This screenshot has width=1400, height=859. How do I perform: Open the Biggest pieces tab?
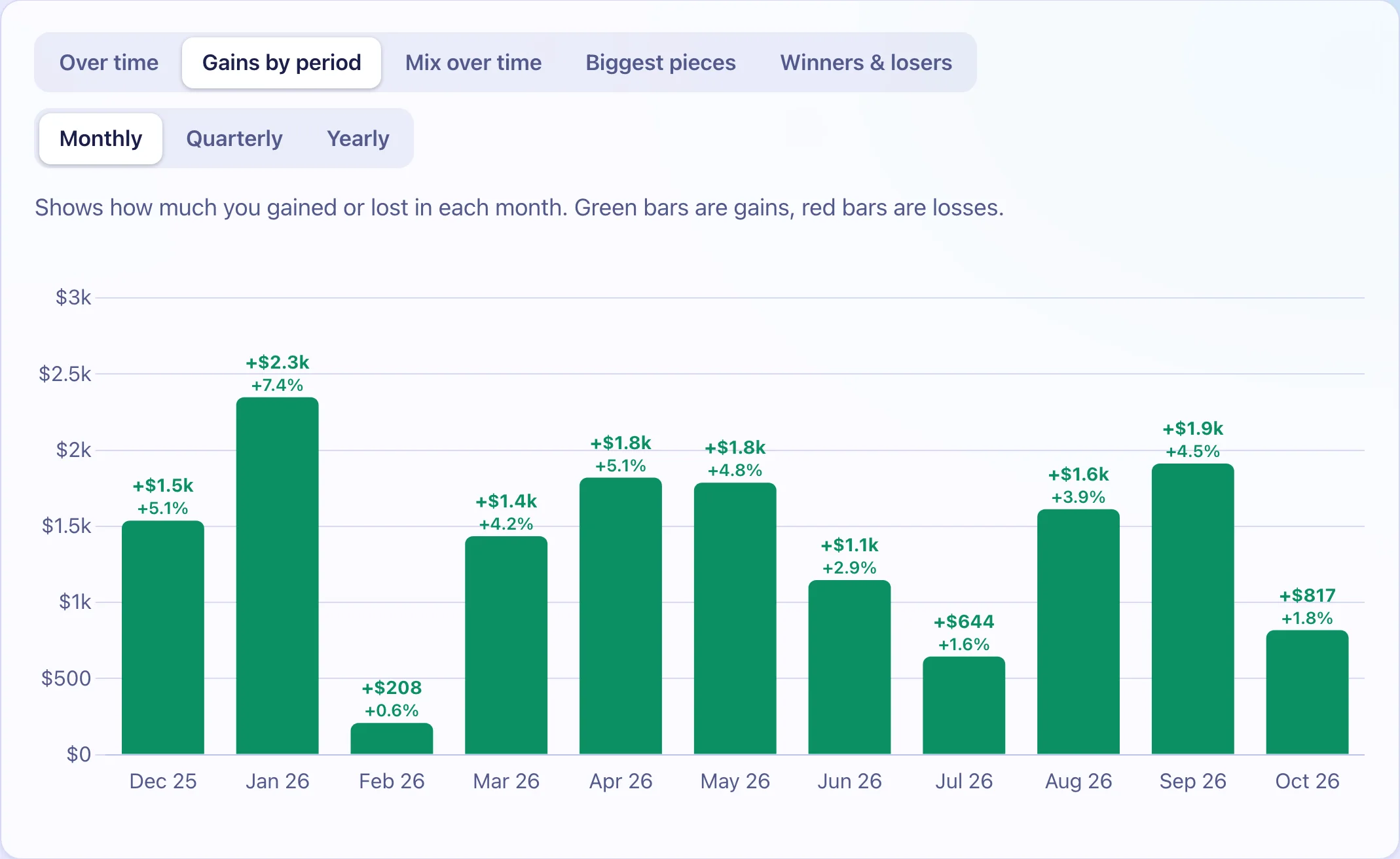point(661,63)
